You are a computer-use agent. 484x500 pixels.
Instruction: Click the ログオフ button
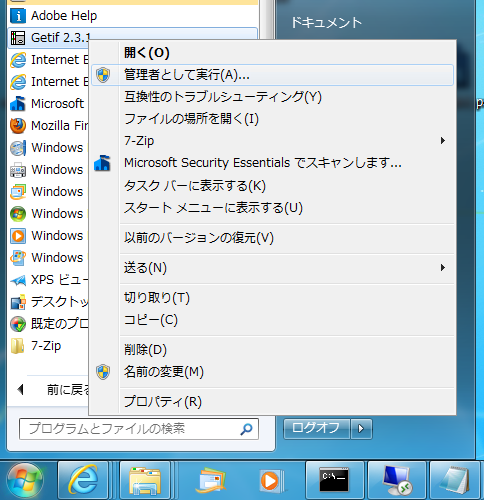(x=317, y=429)
